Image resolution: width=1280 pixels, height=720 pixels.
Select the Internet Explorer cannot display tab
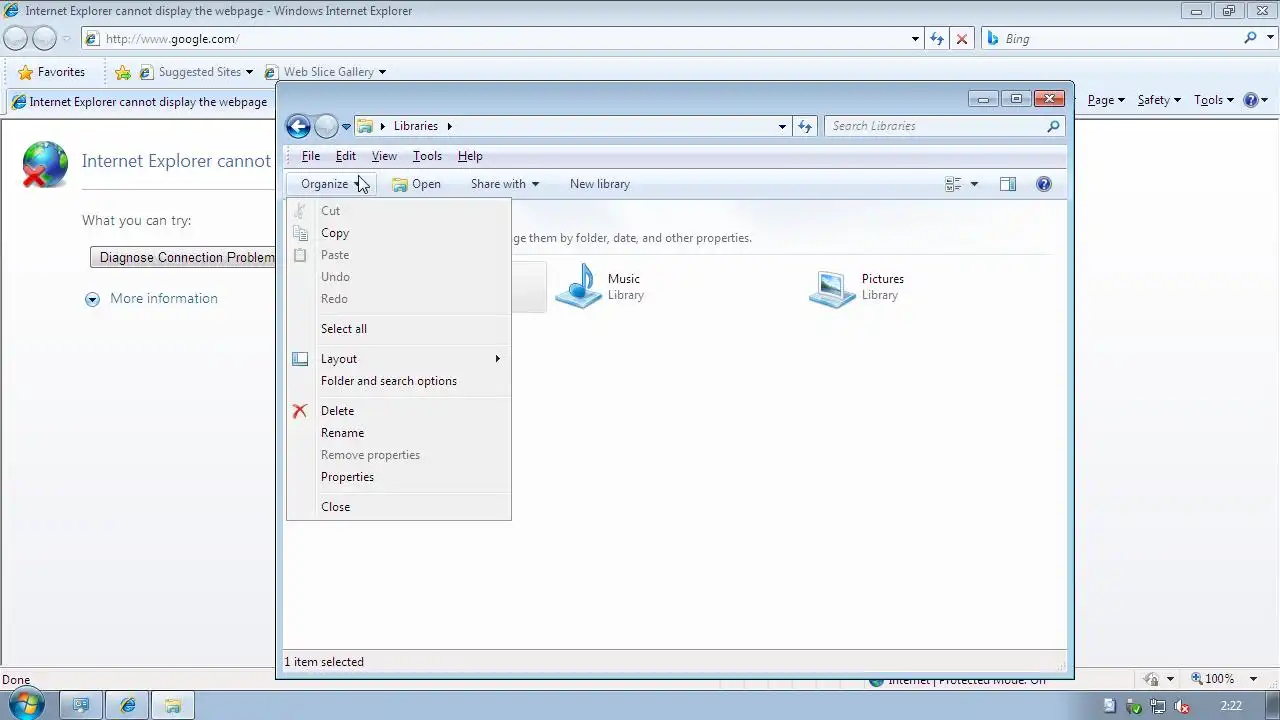pos(140,102)
